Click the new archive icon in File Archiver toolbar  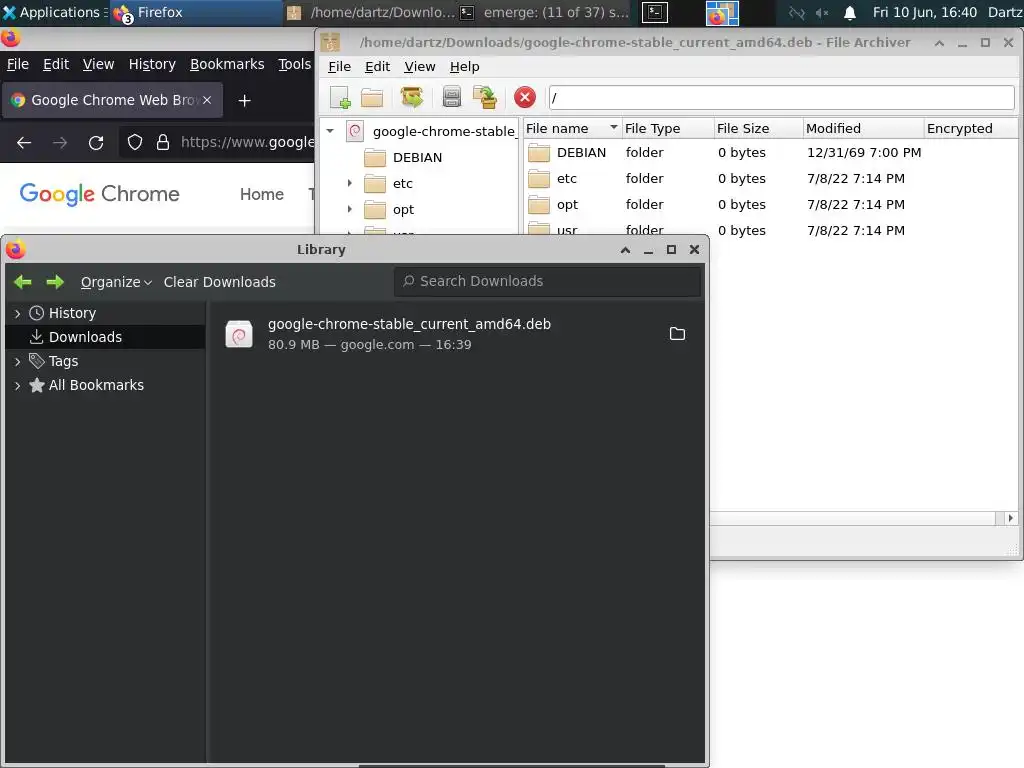click(340, 98)
